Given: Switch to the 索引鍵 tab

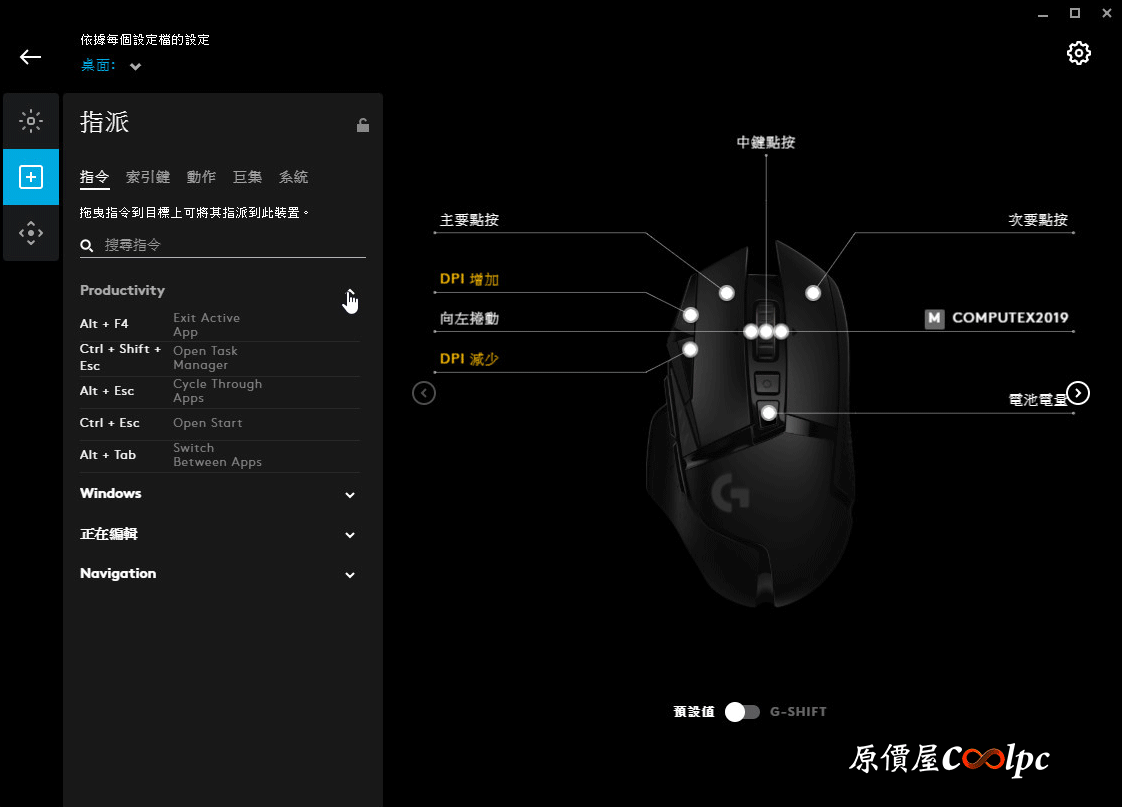Looking at the screenshot, I should (148, 177).
